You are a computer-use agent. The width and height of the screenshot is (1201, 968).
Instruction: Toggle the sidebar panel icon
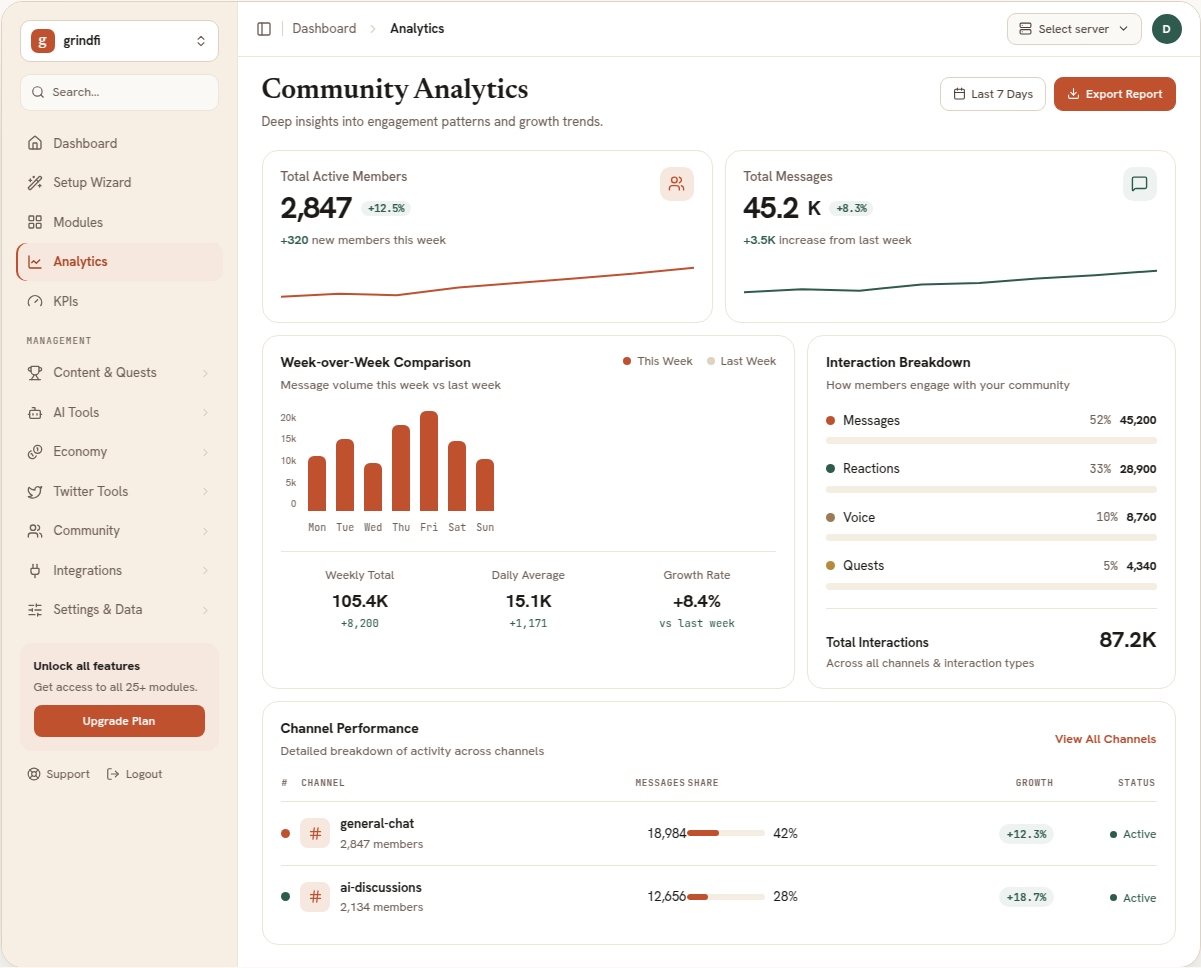[264, 29]
